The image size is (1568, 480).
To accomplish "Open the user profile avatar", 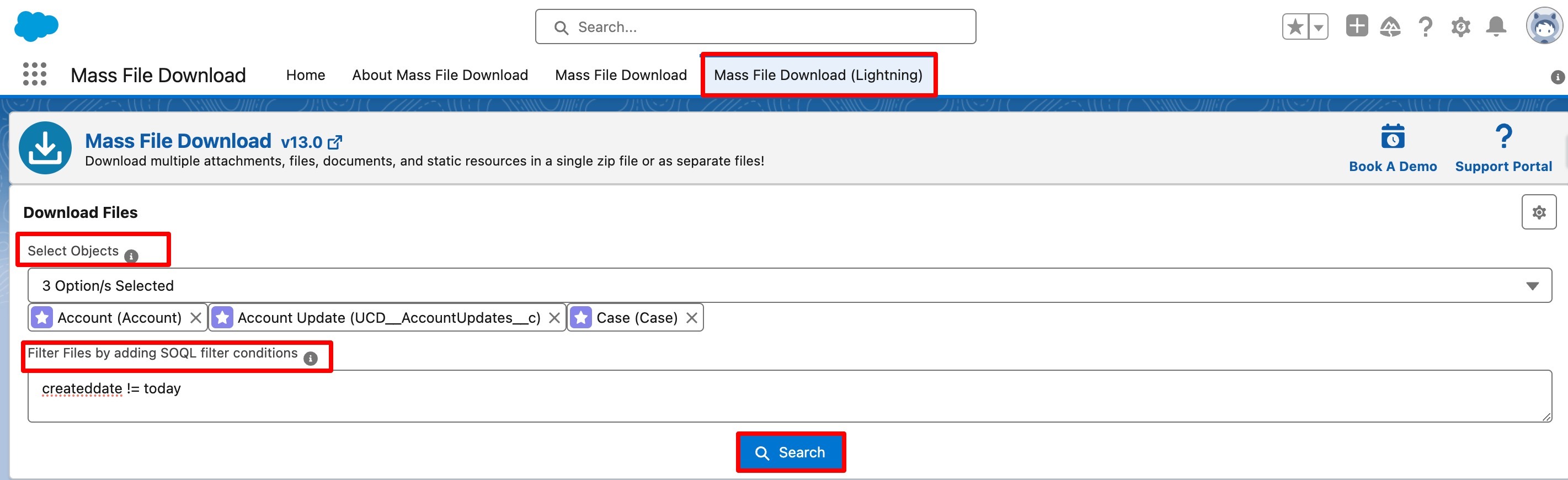I will pyautogui.click(x=1544, y=26).
